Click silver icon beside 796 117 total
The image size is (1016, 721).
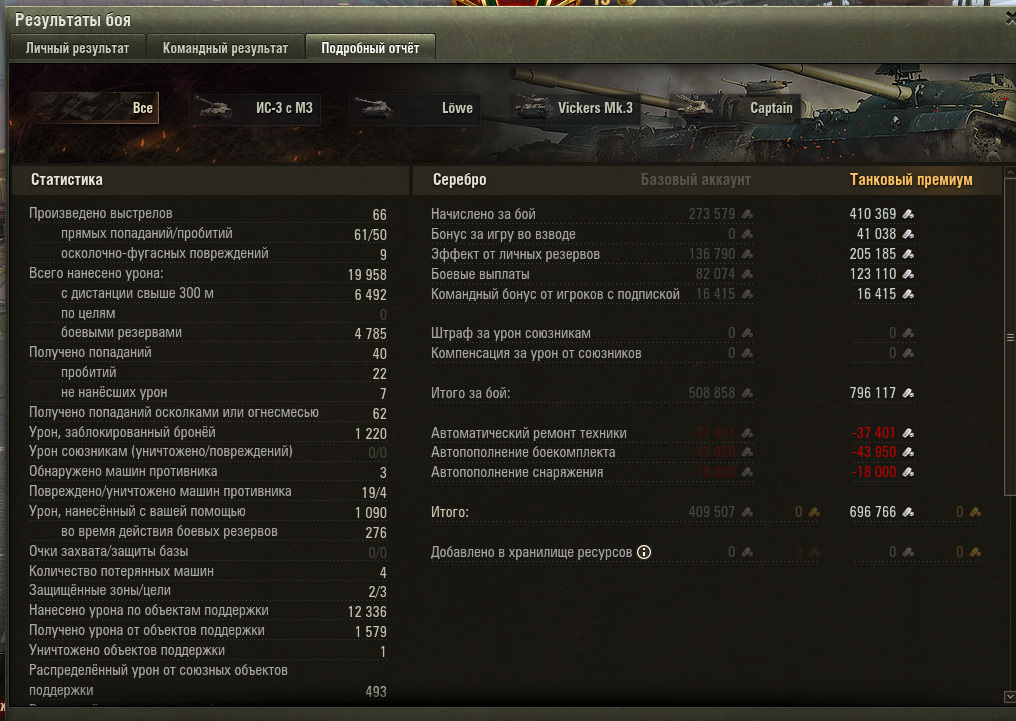908,393
